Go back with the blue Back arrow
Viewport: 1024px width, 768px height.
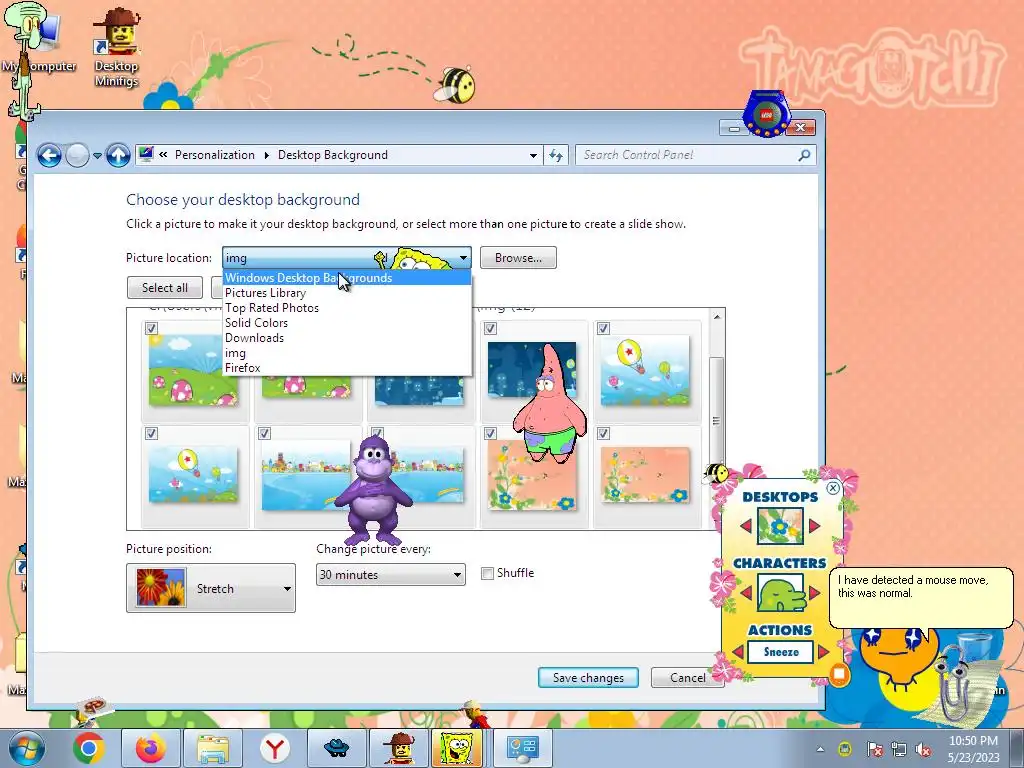click(49, 155)
